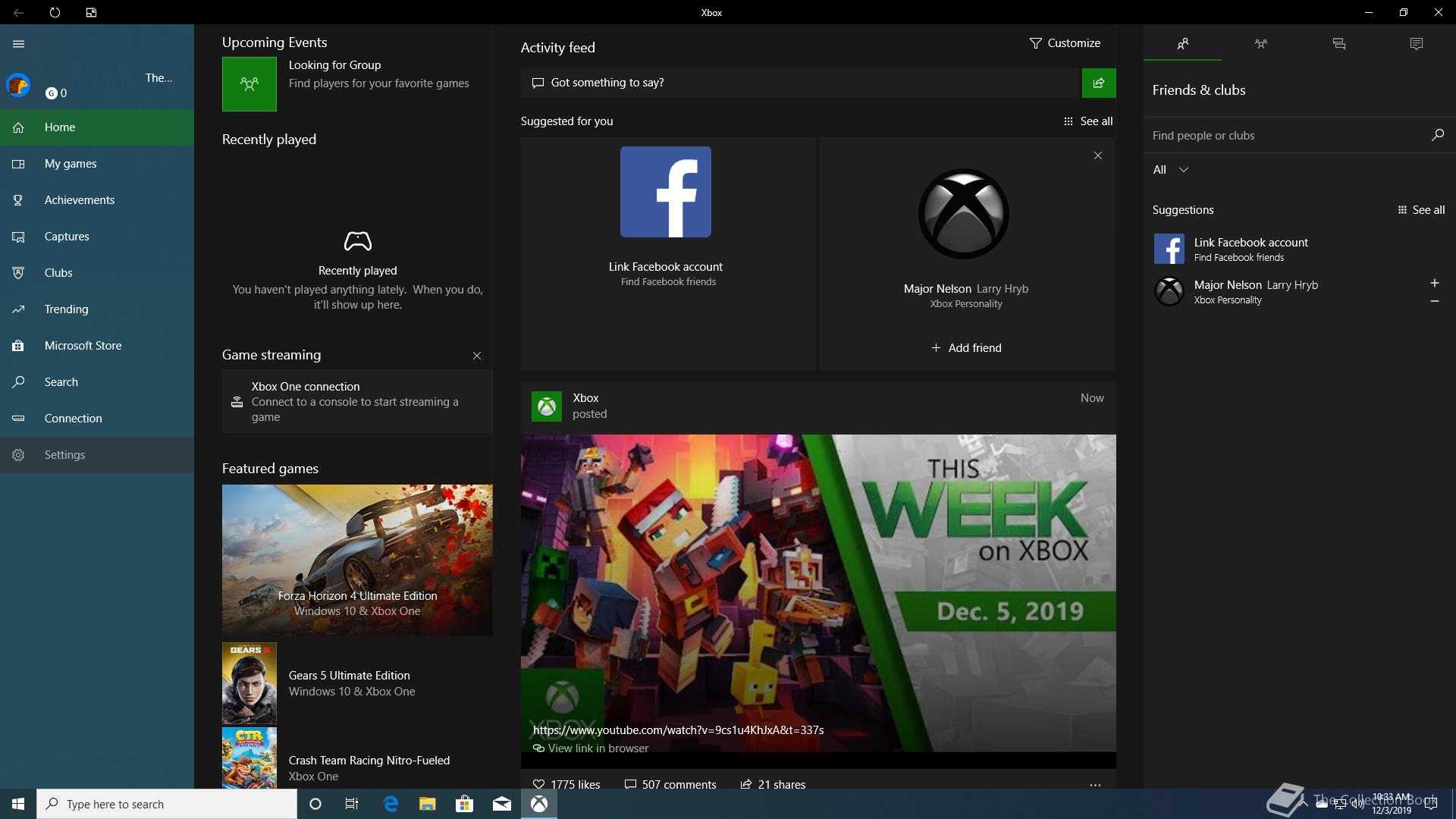
Task: Switch to the Activity alerts tab icon
Action: tap(1416, 44)
